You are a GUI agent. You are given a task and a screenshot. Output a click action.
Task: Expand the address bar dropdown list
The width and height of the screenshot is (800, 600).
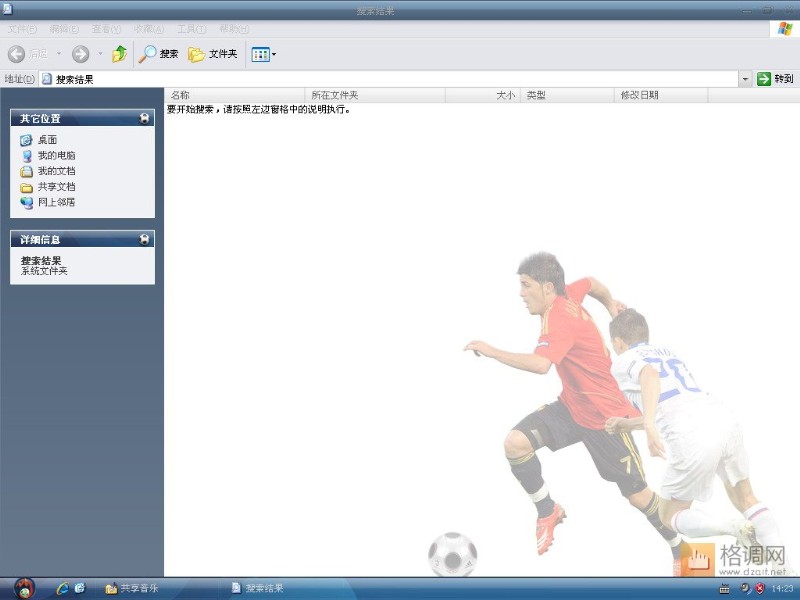coord(745,79)
